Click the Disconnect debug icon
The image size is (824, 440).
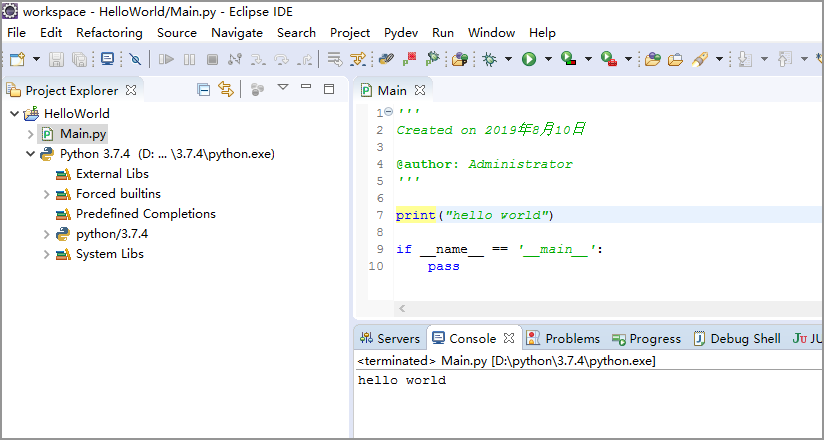235,59
